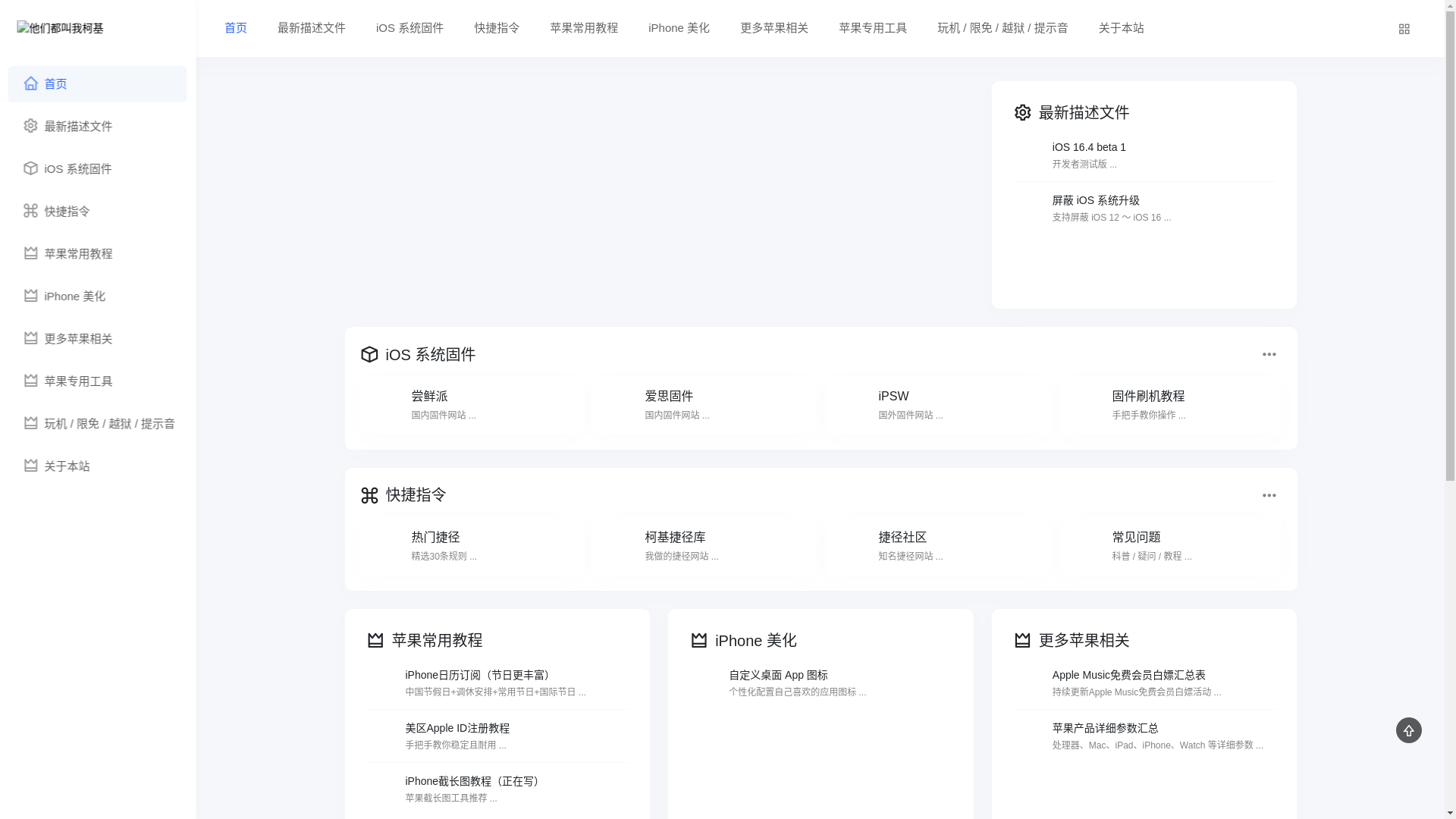The image size is (1456, 819).
Task: Open 关于本站 in top navigation
Action: pyautogui.click(x=1121, y=28)
